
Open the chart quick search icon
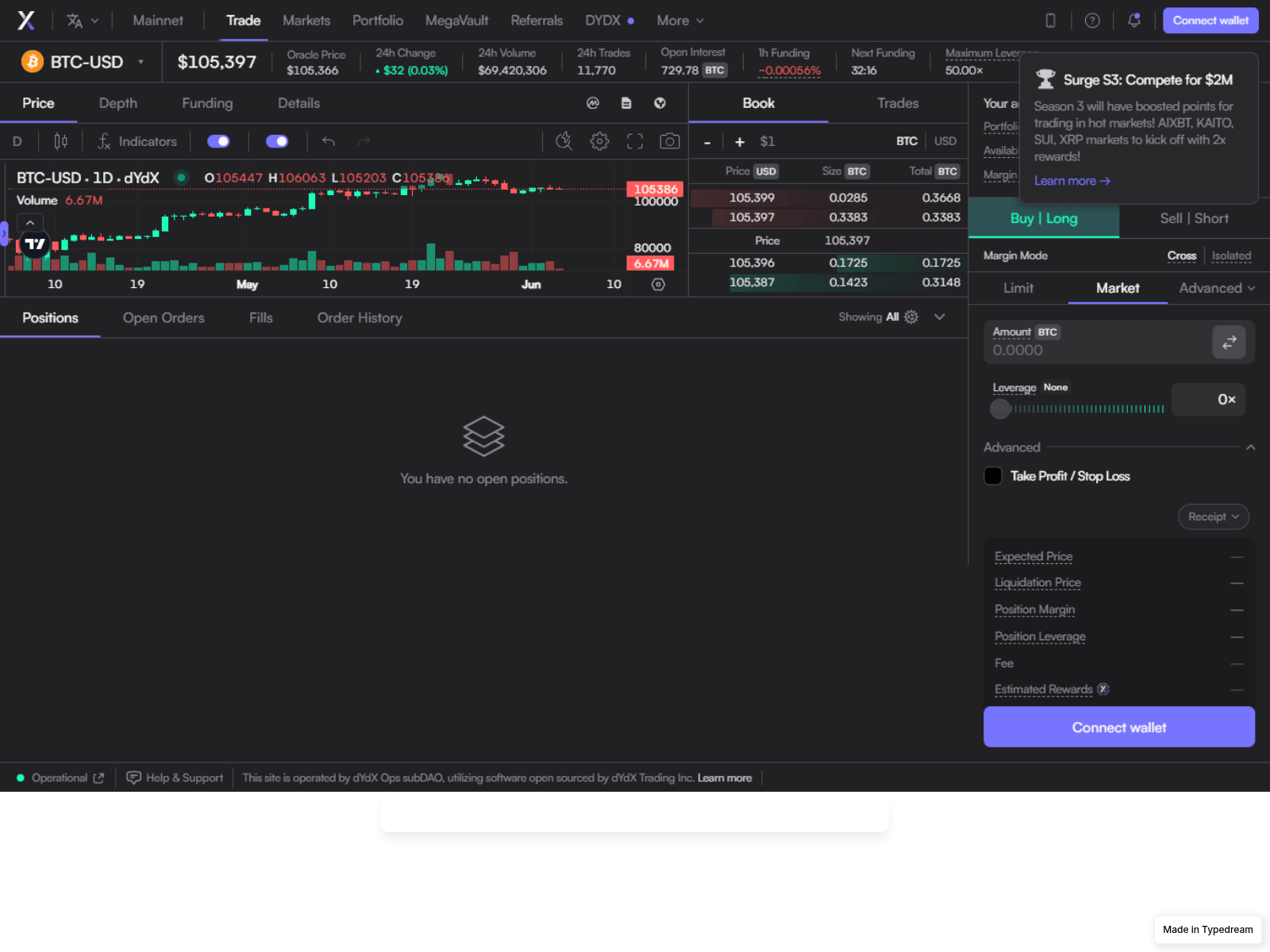(x=564, y=141)
